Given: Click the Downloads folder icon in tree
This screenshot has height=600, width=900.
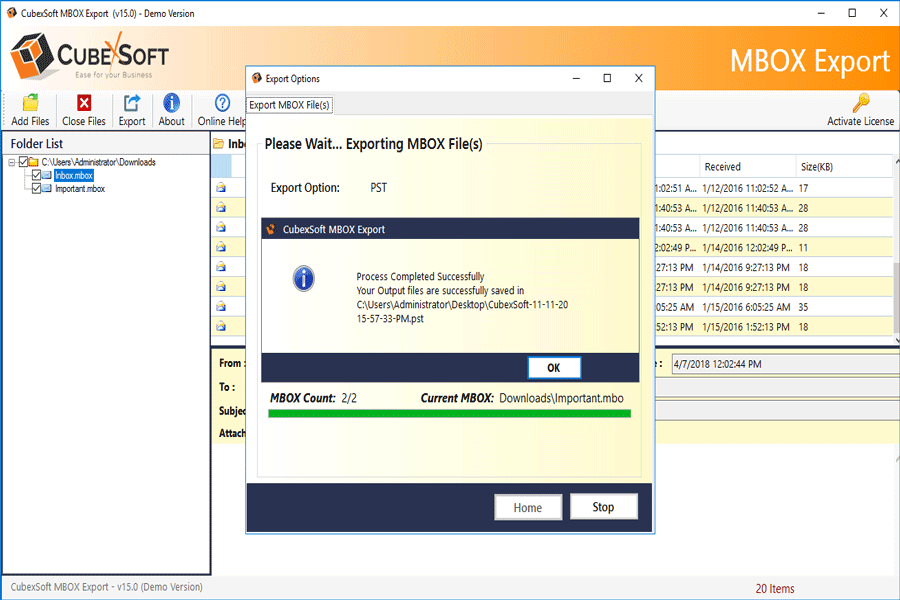Looking at the screenshot, I should coord(34,162).
